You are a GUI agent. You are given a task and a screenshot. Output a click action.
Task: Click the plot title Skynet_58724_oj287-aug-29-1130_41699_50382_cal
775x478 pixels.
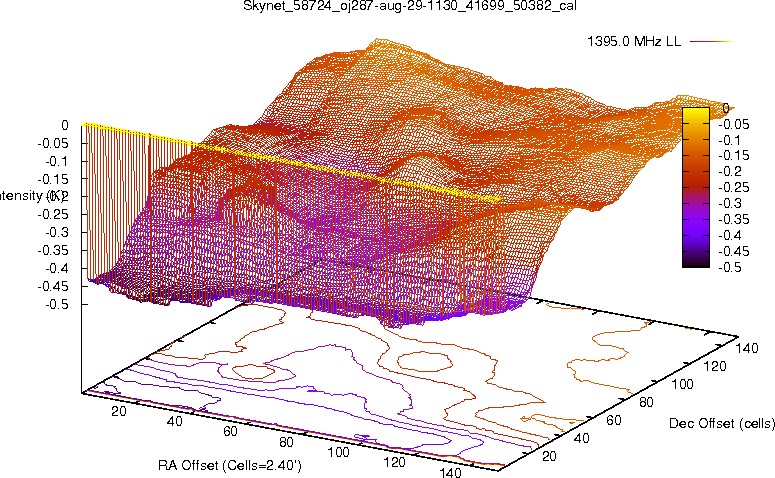(x=410, y=6)
